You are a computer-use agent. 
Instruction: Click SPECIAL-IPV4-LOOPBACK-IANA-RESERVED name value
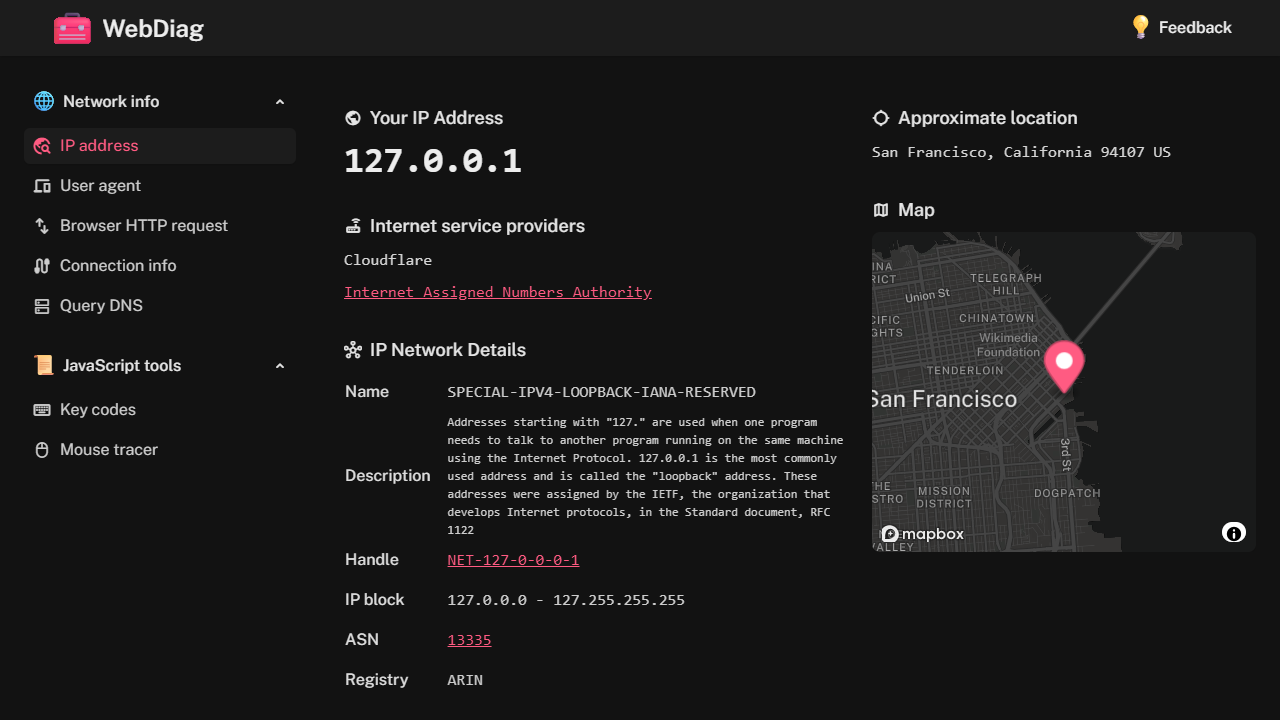coord(601,392)
